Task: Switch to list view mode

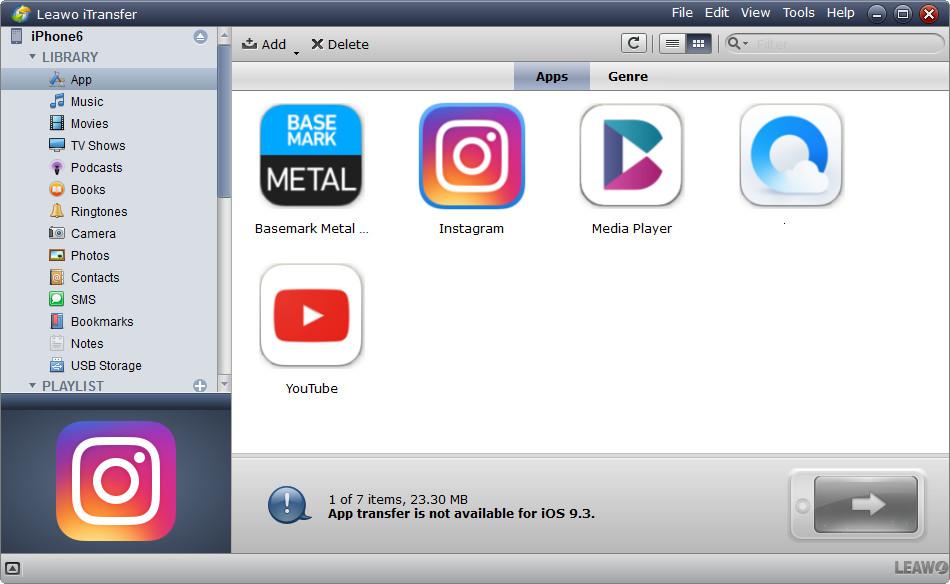Action: [x=673, y=43]
